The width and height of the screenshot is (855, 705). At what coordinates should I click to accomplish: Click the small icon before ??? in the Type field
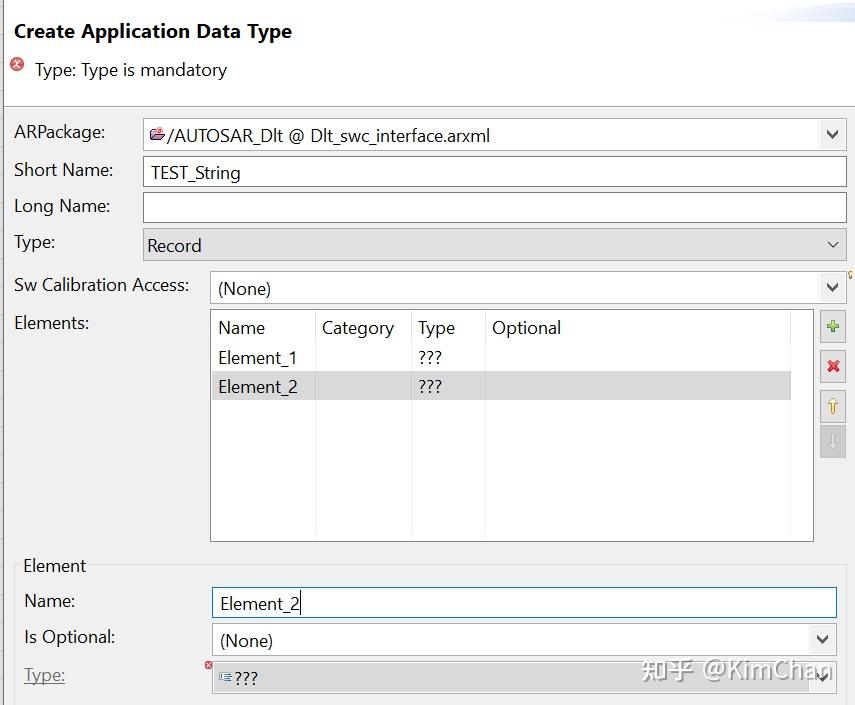[x=225, y=677]
